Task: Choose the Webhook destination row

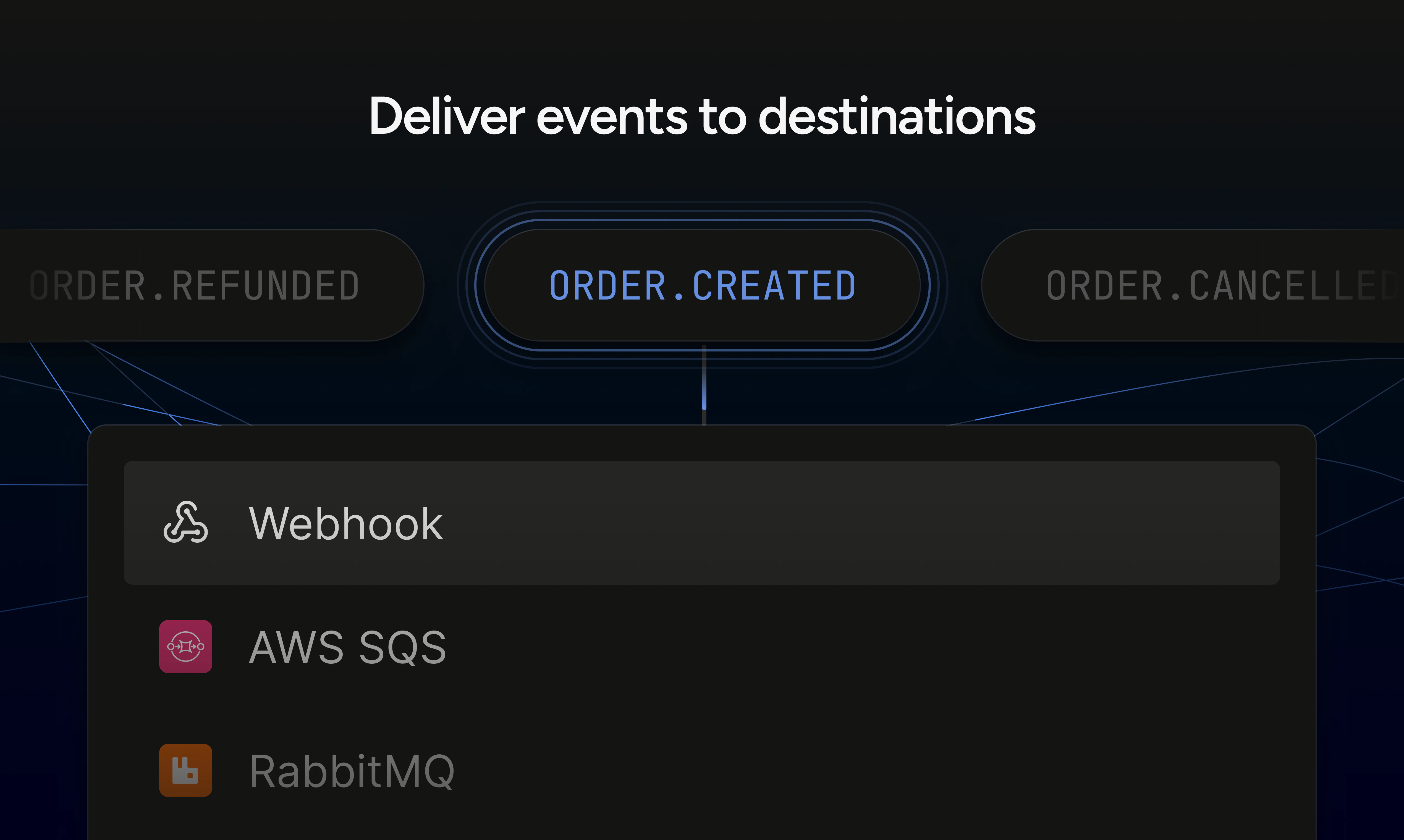Action: pyautogui.click(x=702, y=523)
